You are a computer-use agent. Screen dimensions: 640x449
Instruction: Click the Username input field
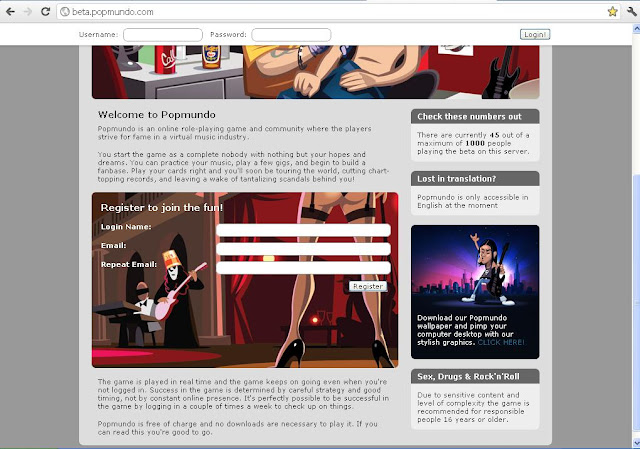[x=163, y=35]
